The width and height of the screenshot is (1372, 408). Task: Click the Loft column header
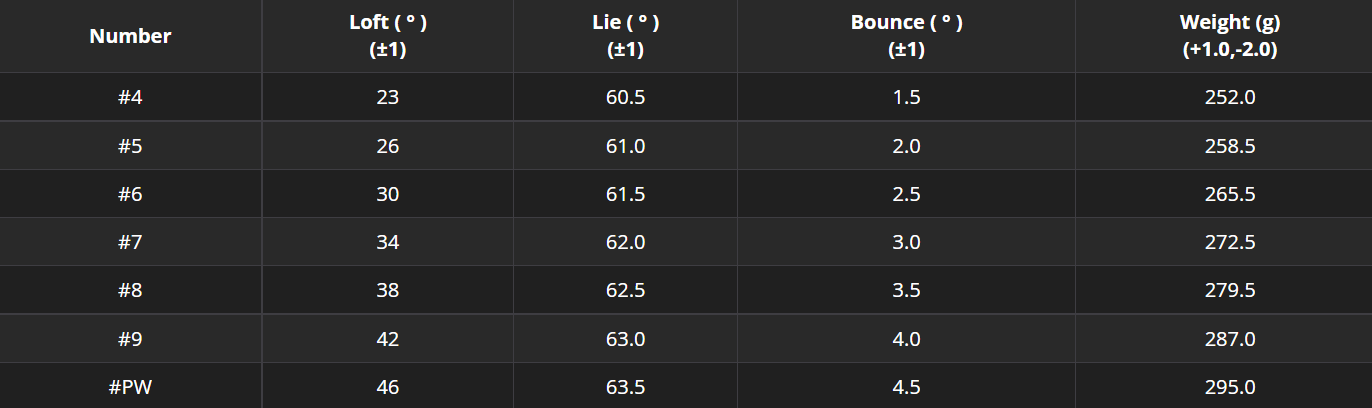click(x=388, y=36)
